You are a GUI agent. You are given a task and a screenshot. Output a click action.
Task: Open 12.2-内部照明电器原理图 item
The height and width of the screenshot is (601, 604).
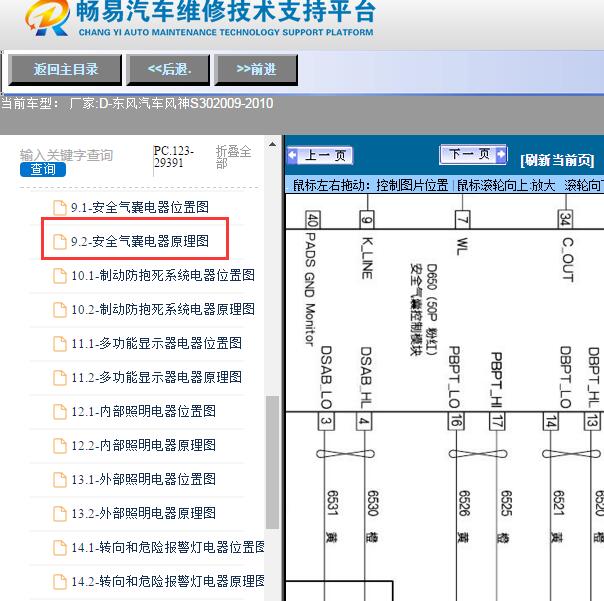coord(143,445)
